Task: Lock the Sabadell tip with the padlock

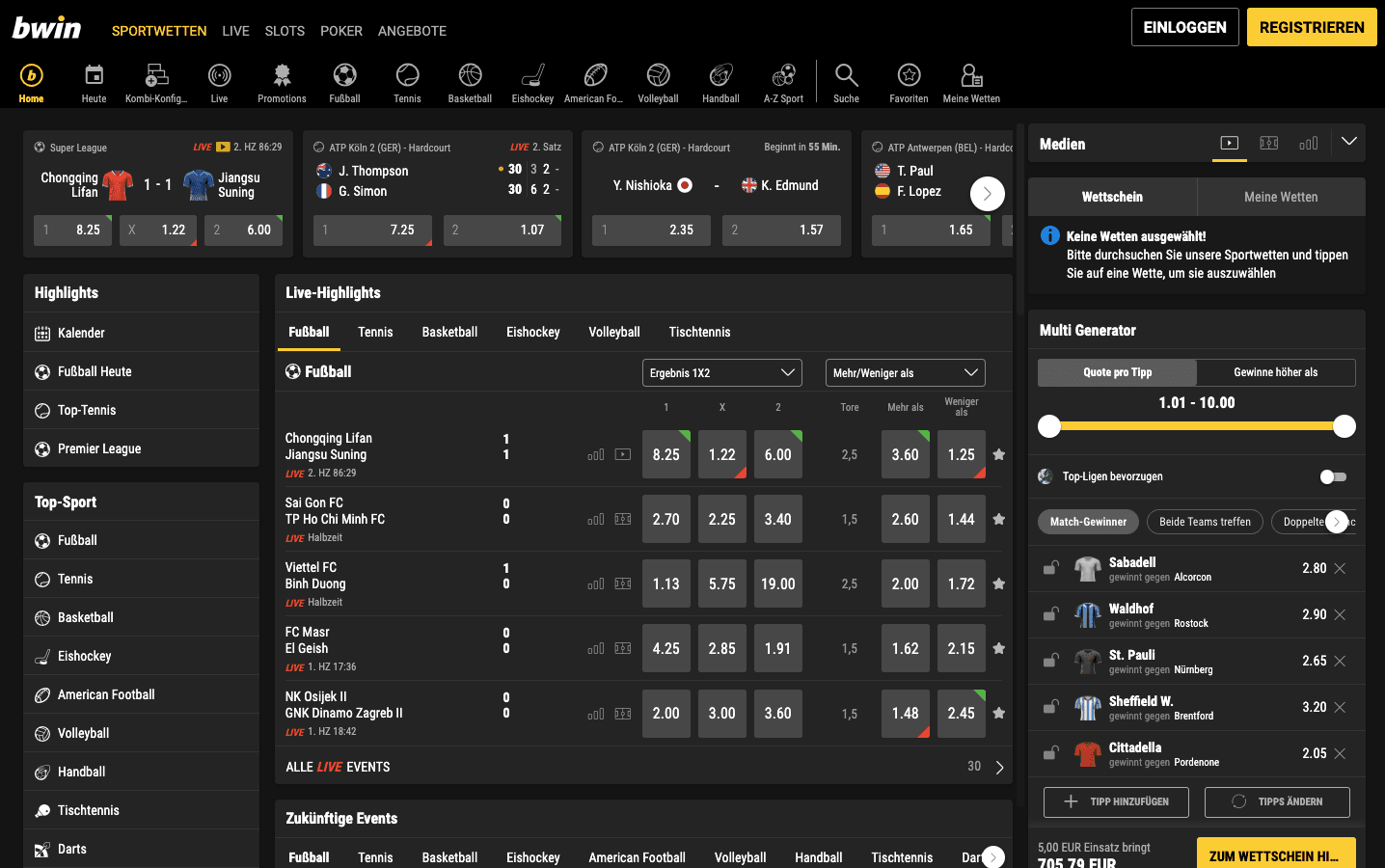Action: 1049,567
